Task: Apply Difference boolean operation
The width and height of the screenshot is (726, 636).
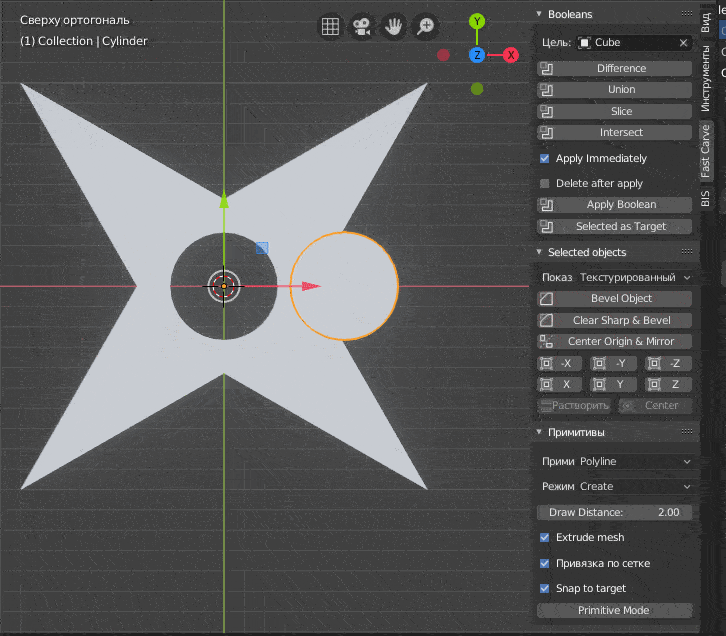Action: click(614, 69)
